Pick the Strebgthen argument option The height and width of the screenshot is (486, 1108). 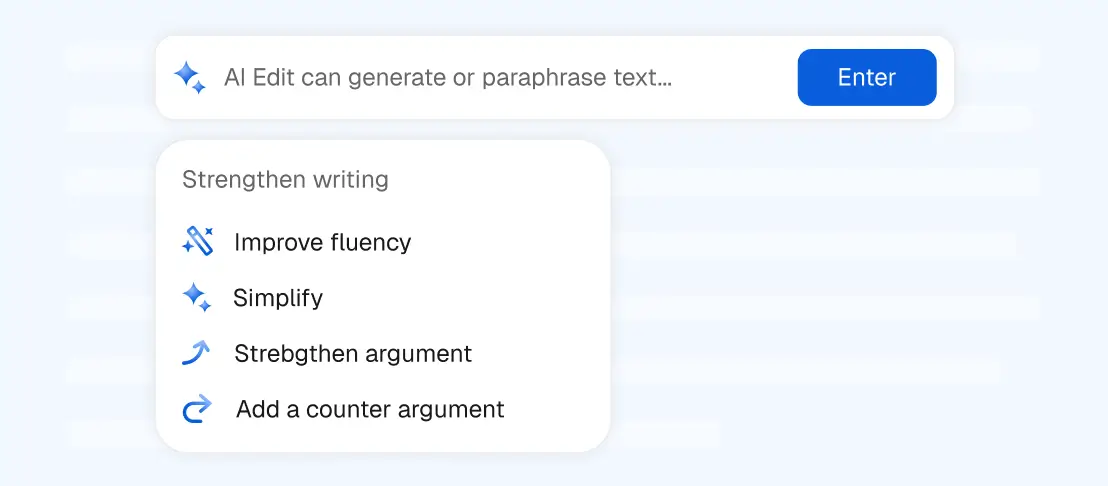point(353,353)
